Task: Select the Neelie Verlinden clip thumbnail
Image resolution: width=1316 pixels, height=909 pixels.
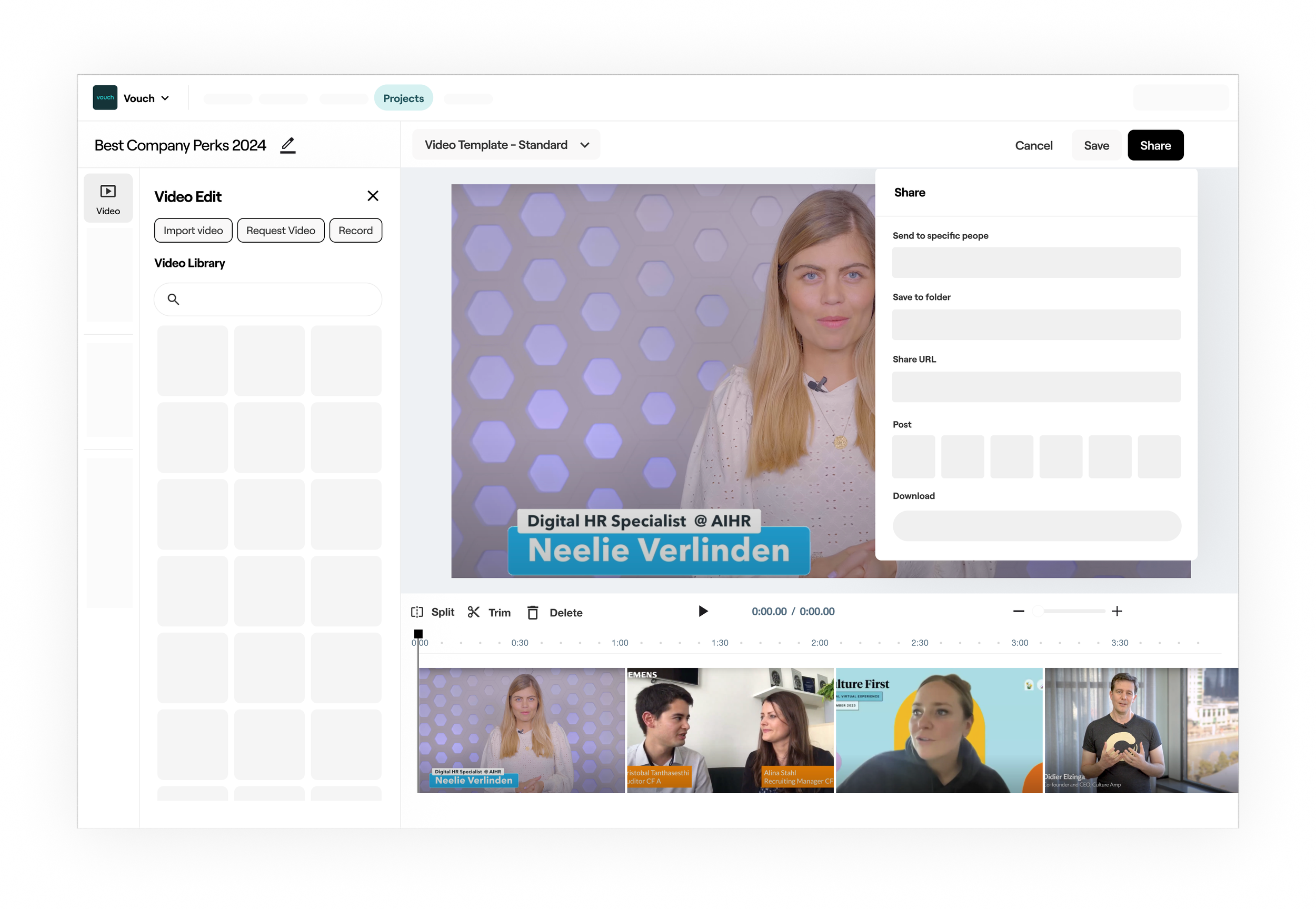Action: [522, 730]
